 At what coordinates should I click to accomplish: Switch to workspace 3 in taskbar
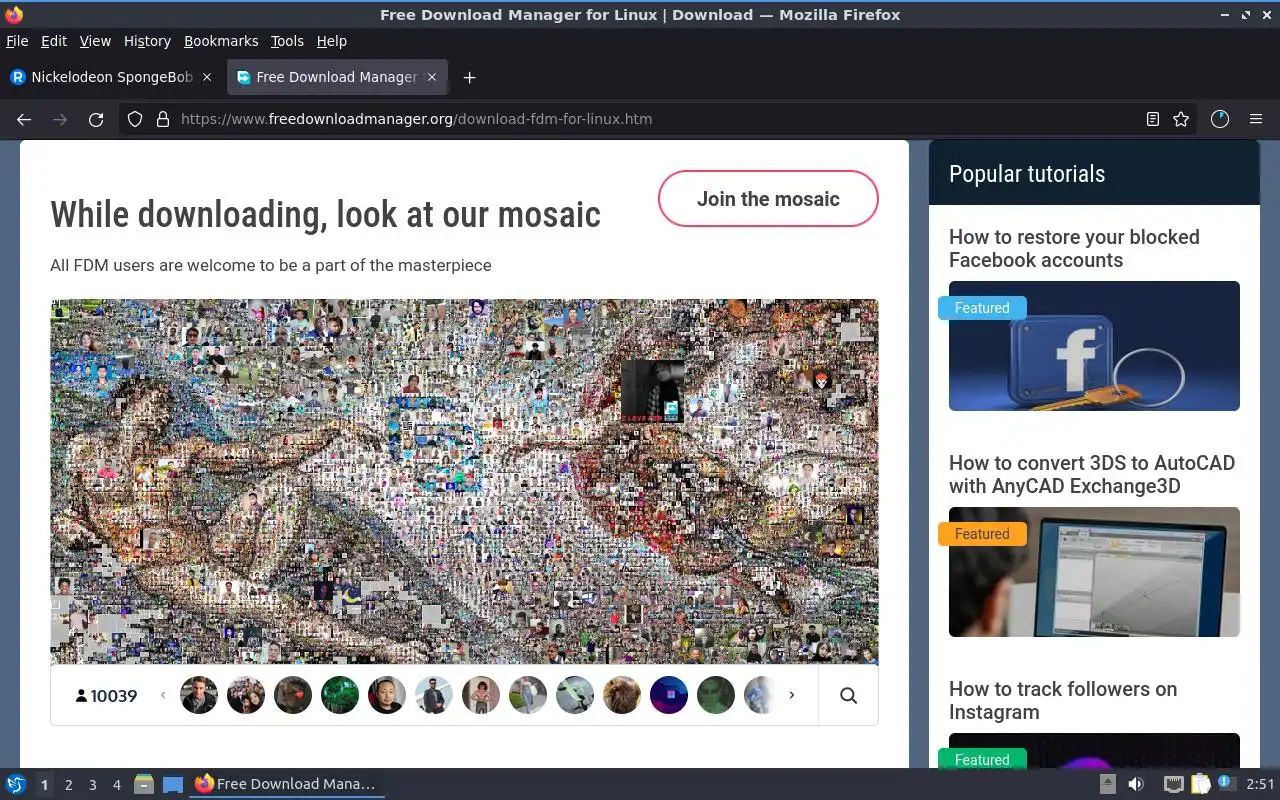[x=92, y=785]
